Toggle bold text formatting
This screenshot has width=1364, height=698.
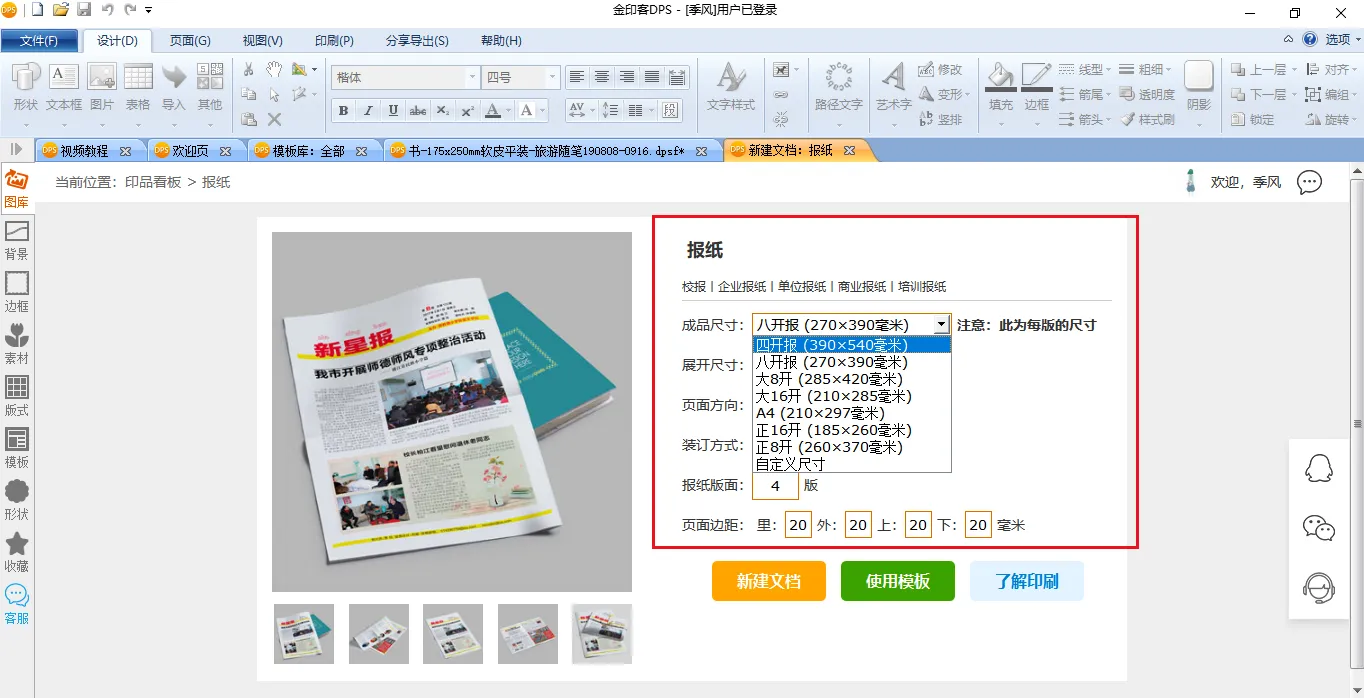click(343, 111)
